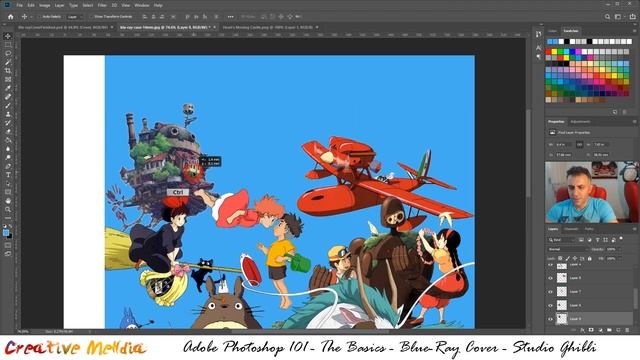Toggle the Lock position icon
Screen dimensions: 640x360
(575, 258)
